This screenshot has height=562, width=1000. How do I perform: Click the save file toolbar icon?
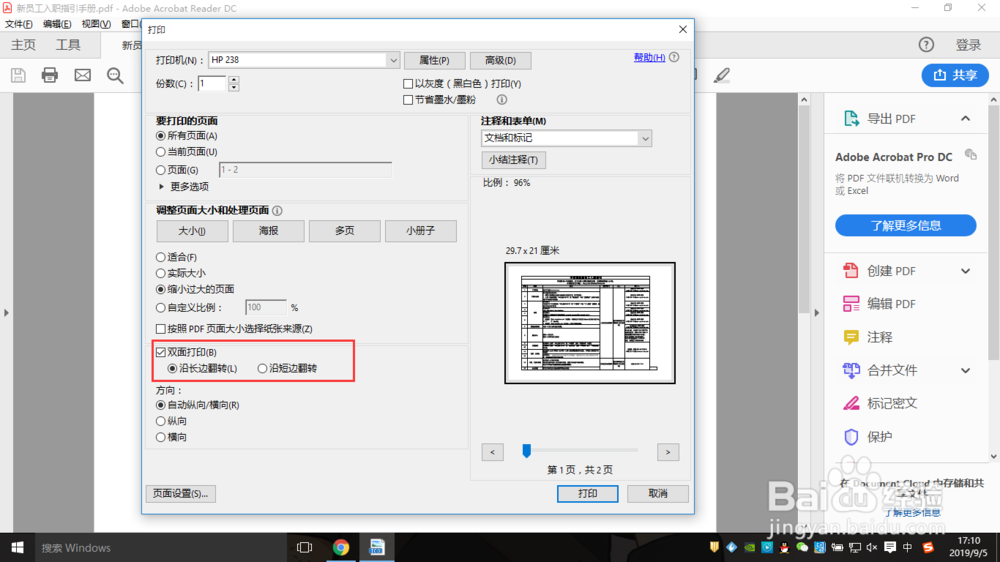tap(18, 75)
